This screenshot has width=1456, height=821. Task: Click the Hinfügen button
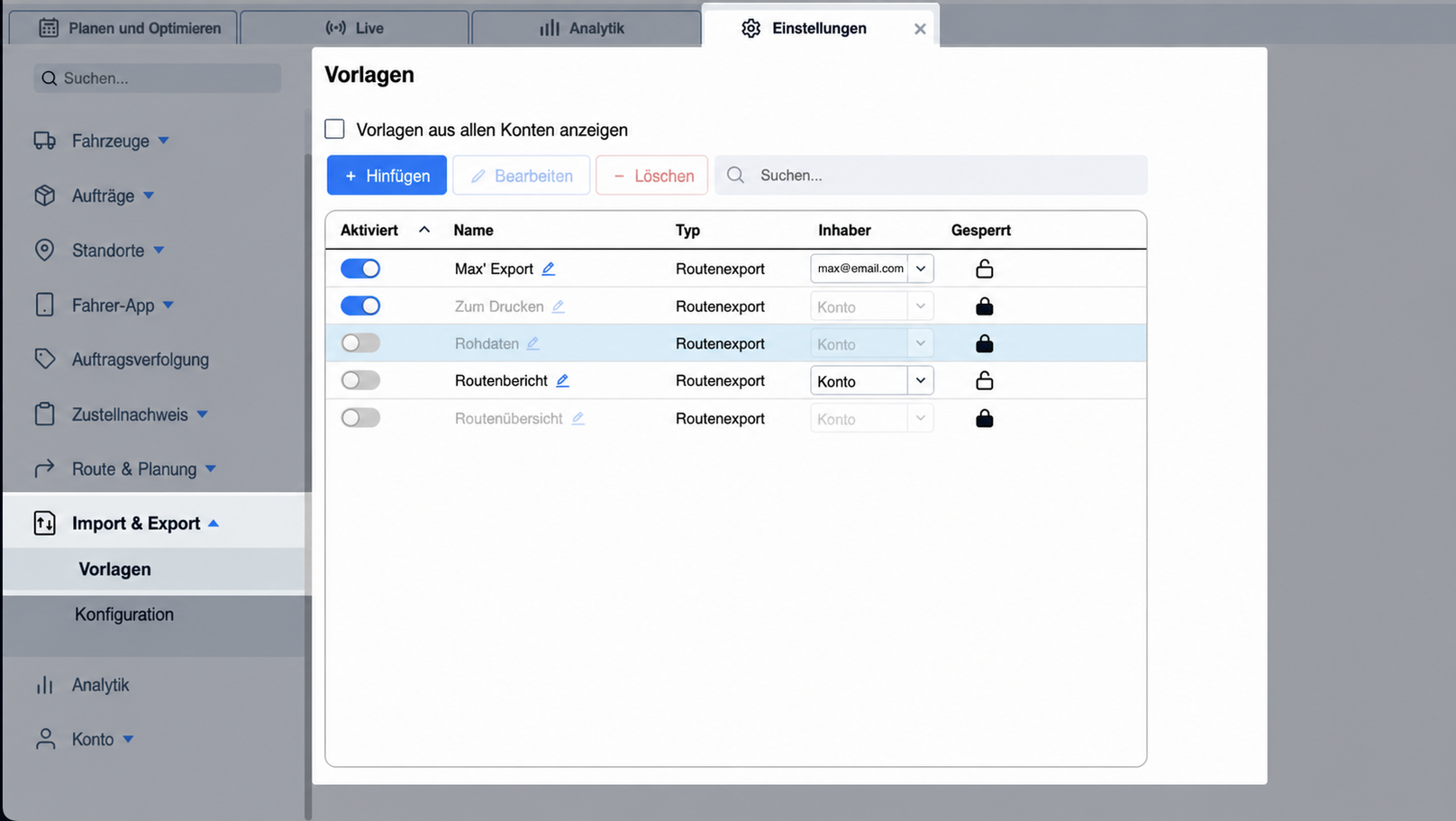pyautogui.click(x=387, y=175)
